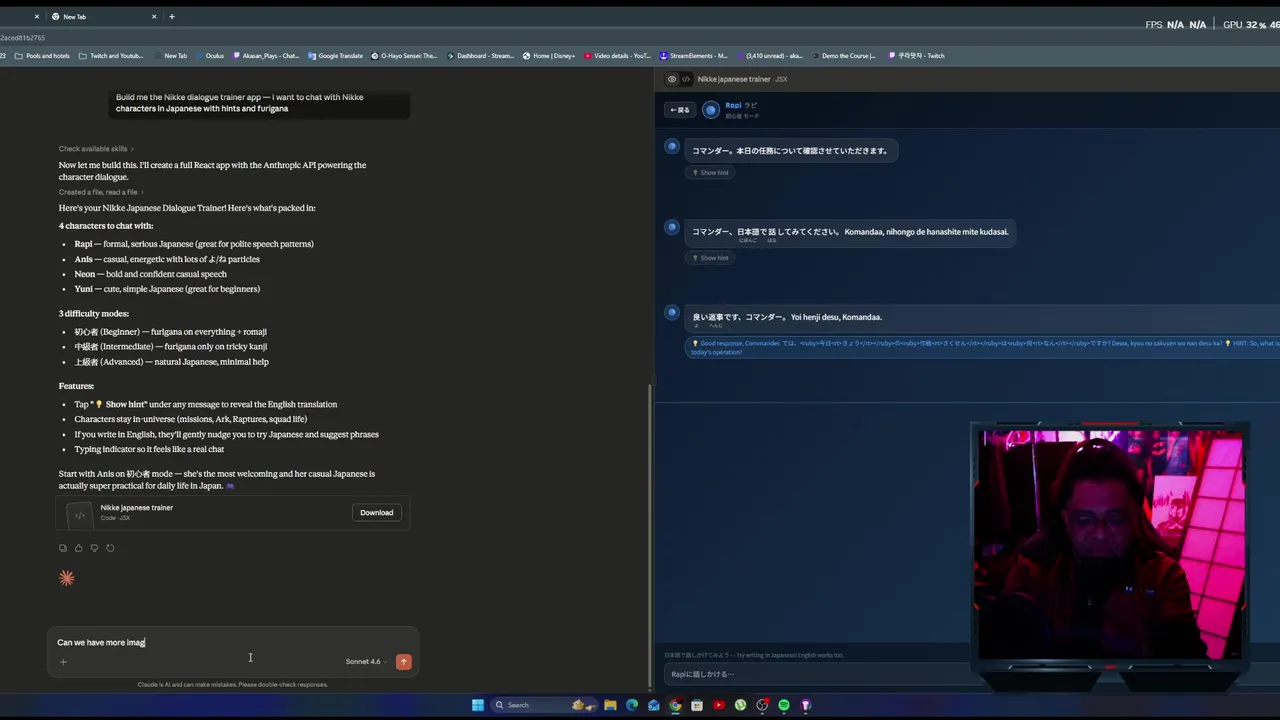Viewport: 1280px width, 720px height.
Task: Open the Sonnet 4.6 model selector
Action: [365, 662]
